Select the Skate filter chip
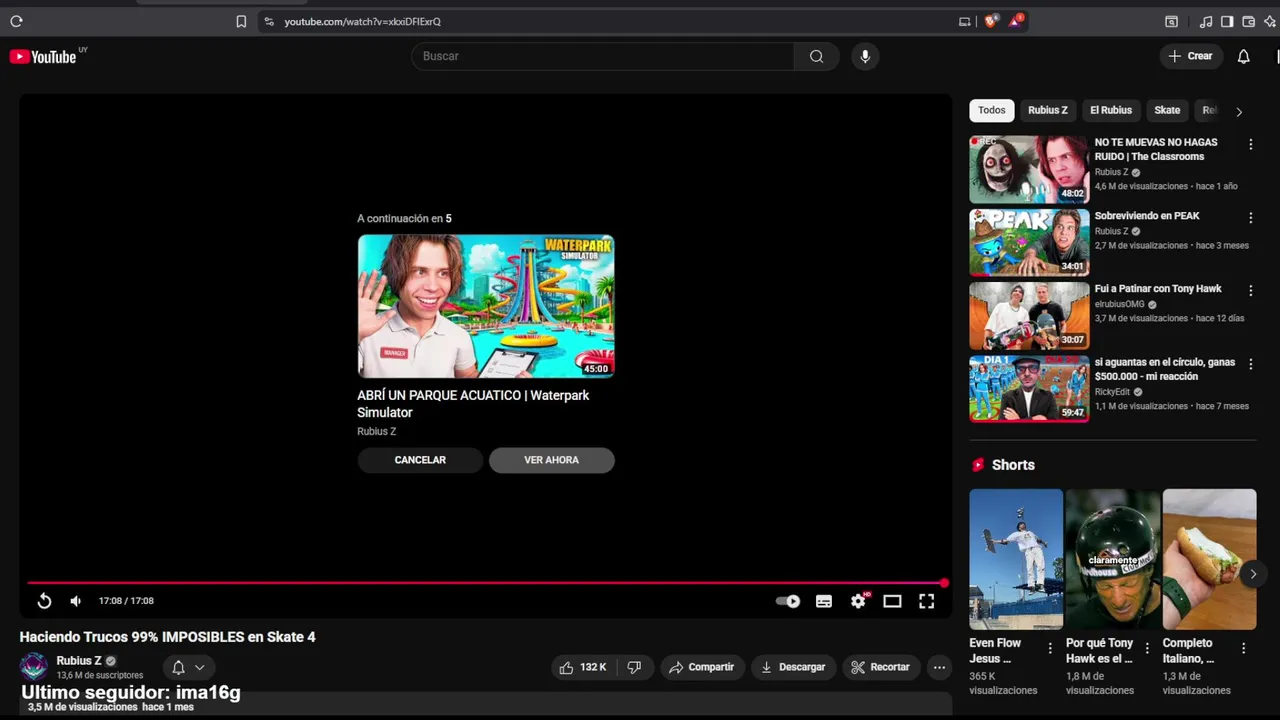 [1167, 110]
